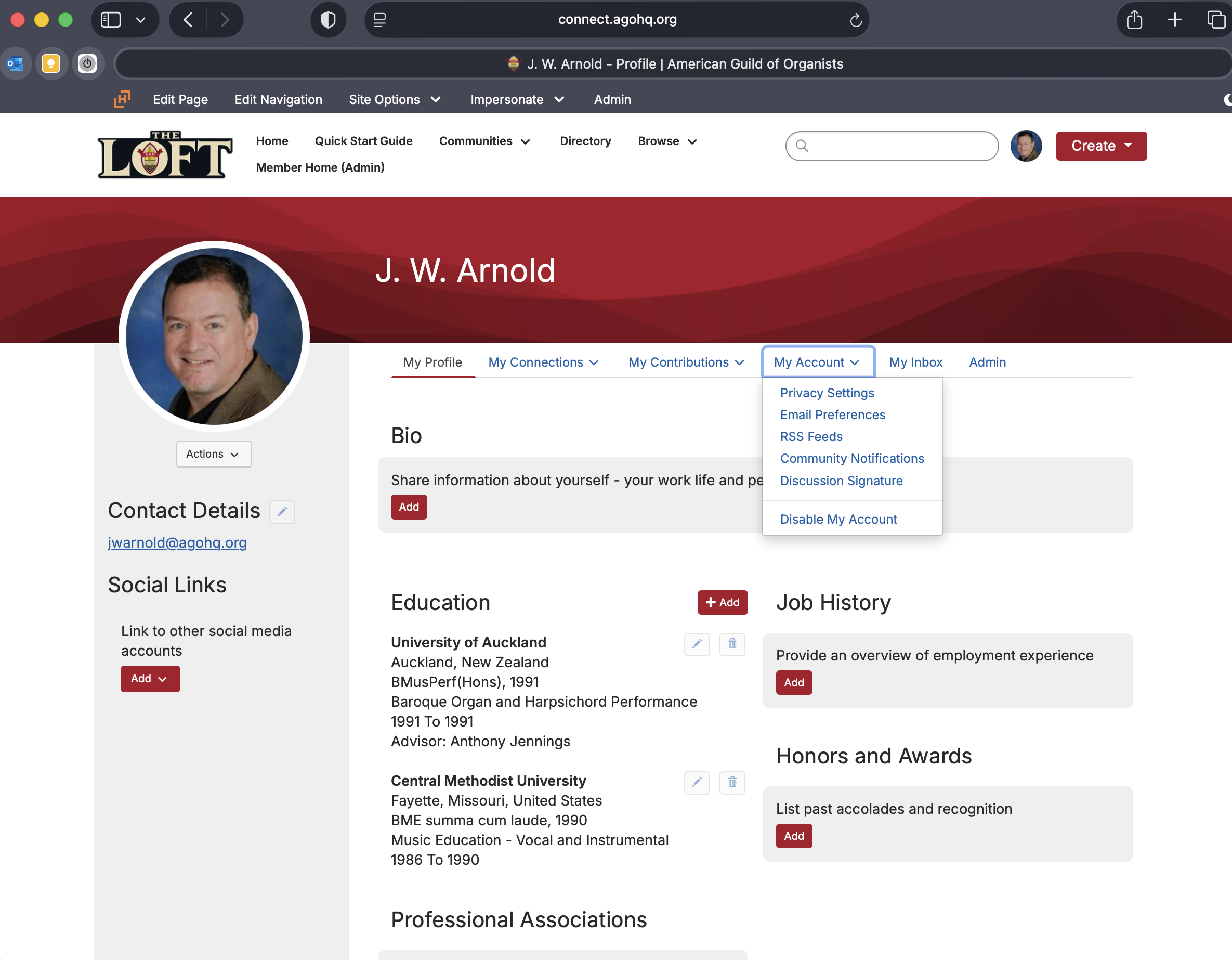Screen dimensions: 1232x960
Task: Expand the Communities navigation menu
Action: [x=484, y=141]
